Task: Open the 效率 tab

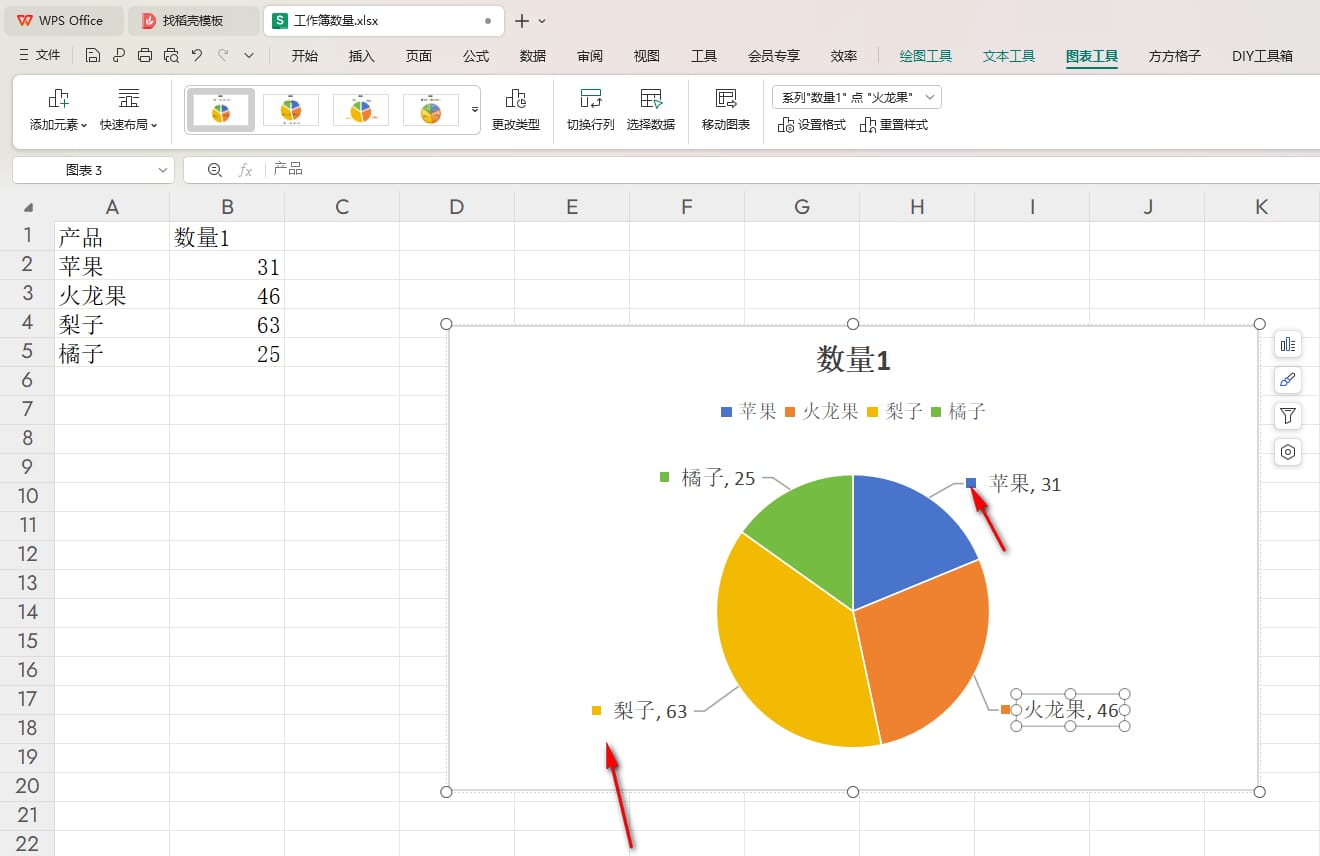Action: tap(844, 56)
